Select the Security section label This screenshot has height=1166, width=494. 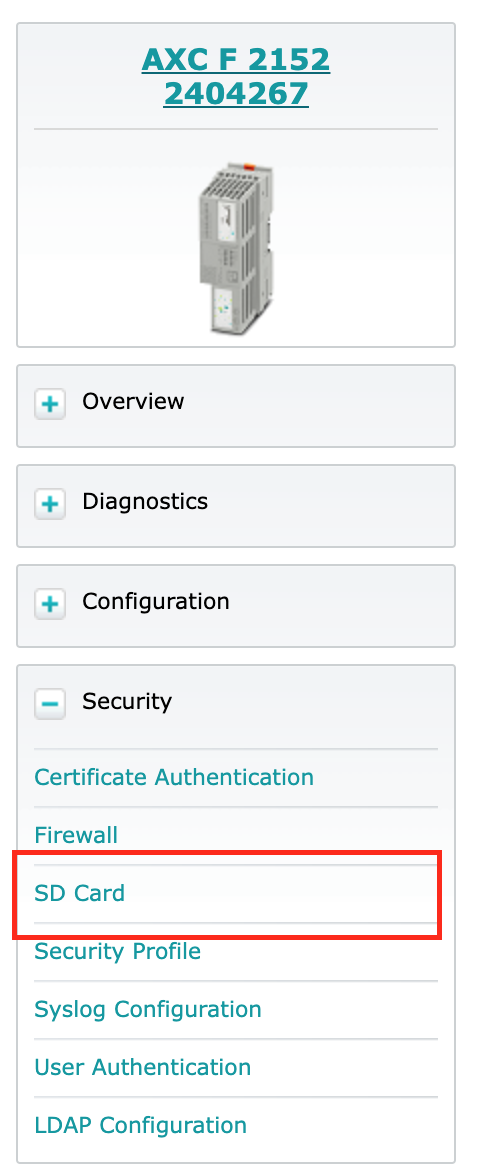[127, 701]
